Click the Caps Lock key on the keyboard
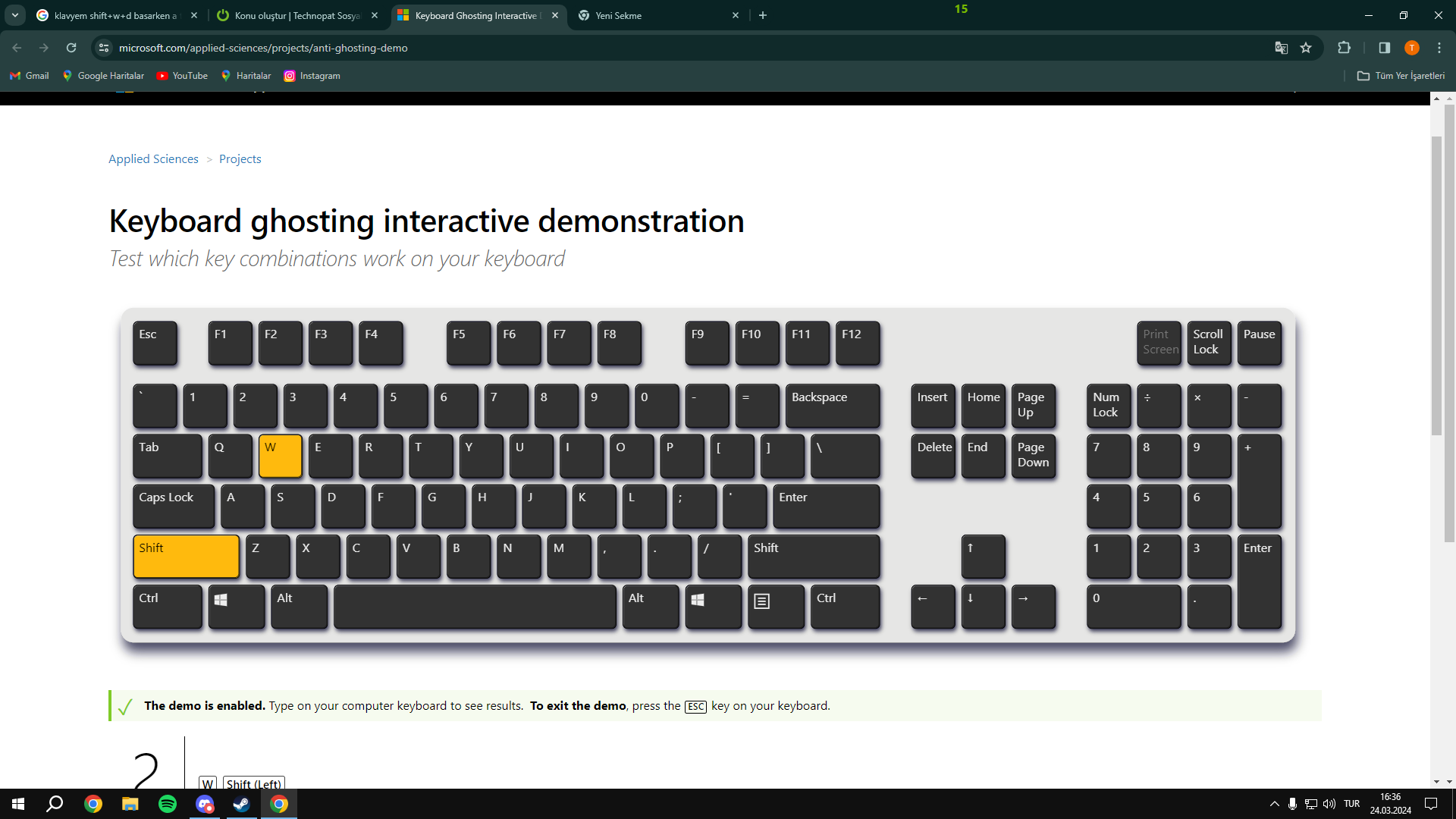This screenshot has height=819, width=1456. pyautogui.click(x=173, y=505)
